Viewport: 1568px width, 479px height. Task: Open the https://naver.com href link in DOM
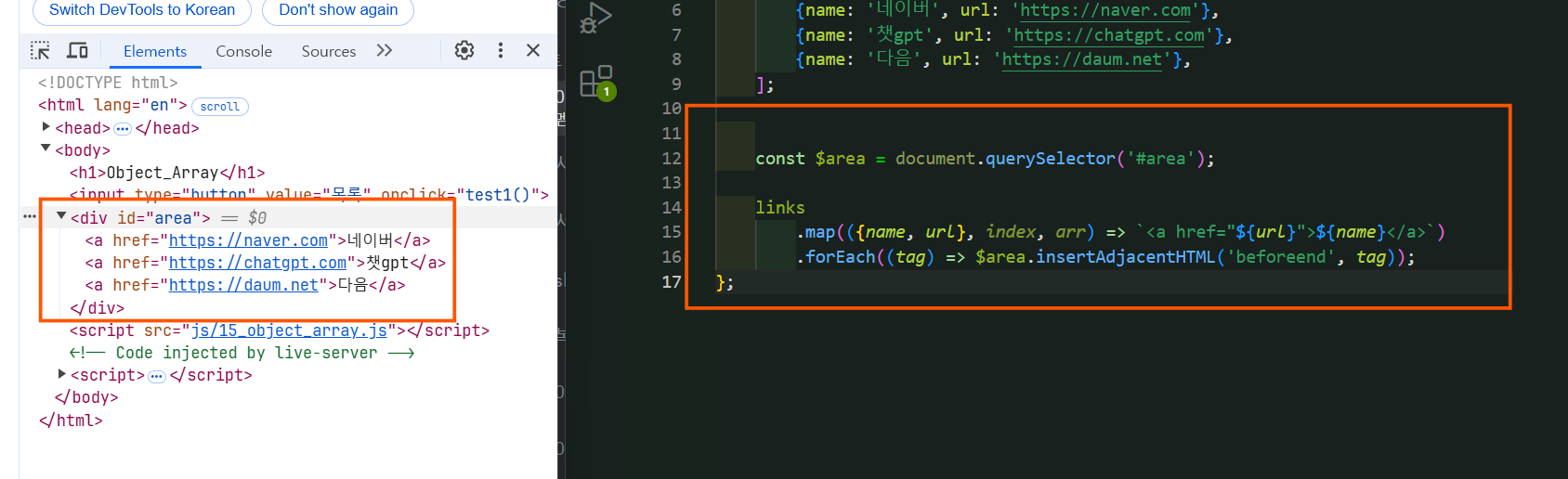[x=248, y=240]
